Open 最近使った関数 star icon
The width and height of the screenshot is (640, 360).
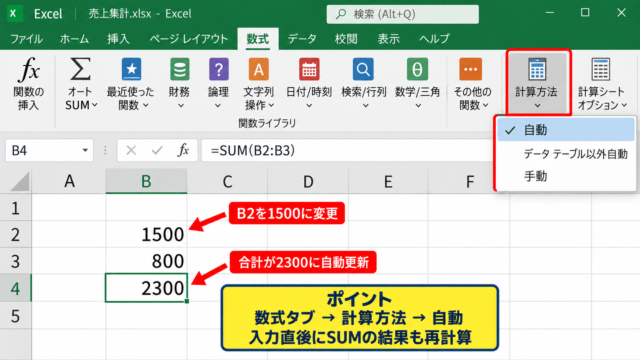click(131, 69)
